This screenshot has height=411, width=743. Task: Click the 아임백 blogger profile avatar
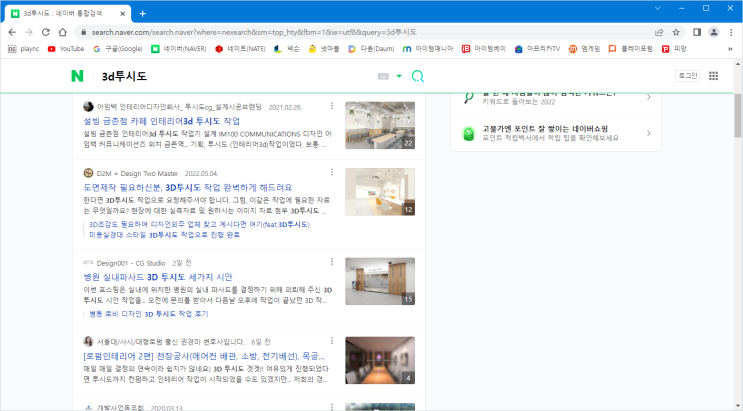click(88, 107)
